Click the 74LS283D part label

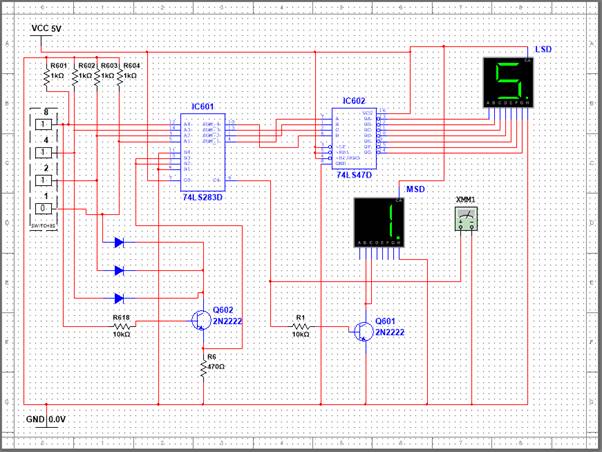pyautogui.click(x=202, y=197)
